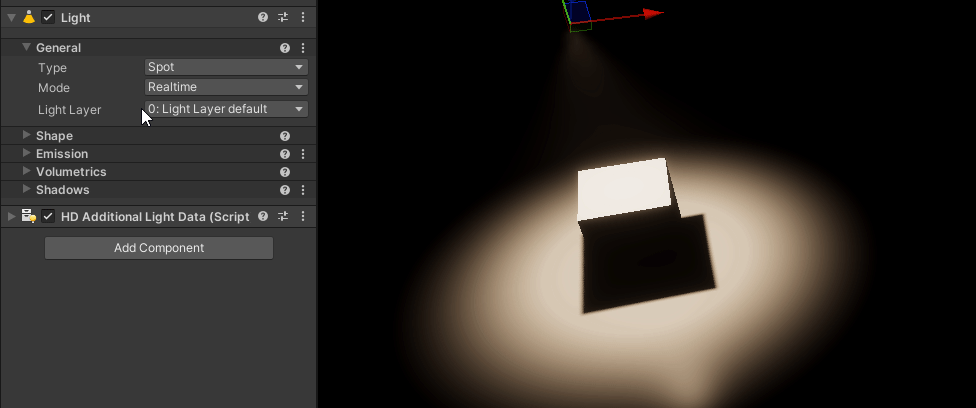Image resolution: width=976 pixels, height=408 pixels.
Task: Open Shadows section more options
Action: [303, 190]
